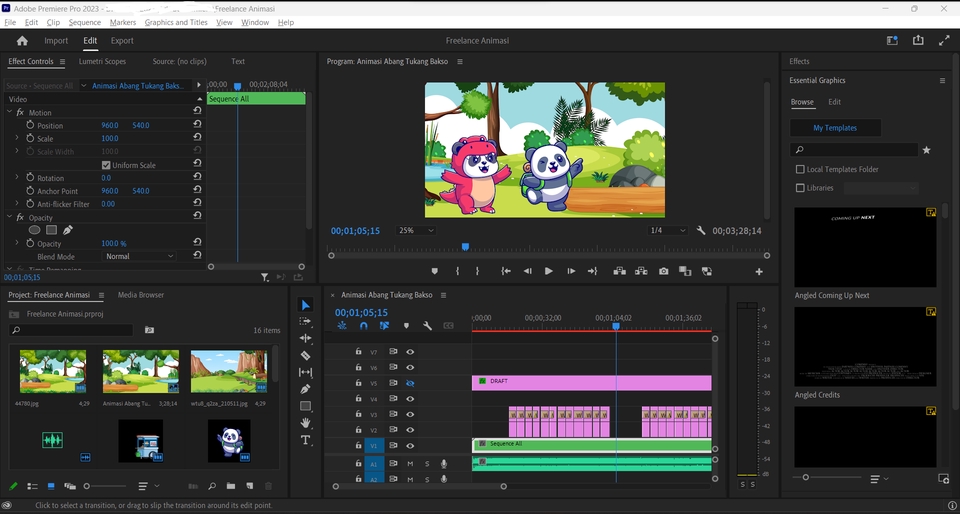This screenshot has width=960, height=514.
Task: Select the Ripple Edit tool
Action: (x=305, y=338)
